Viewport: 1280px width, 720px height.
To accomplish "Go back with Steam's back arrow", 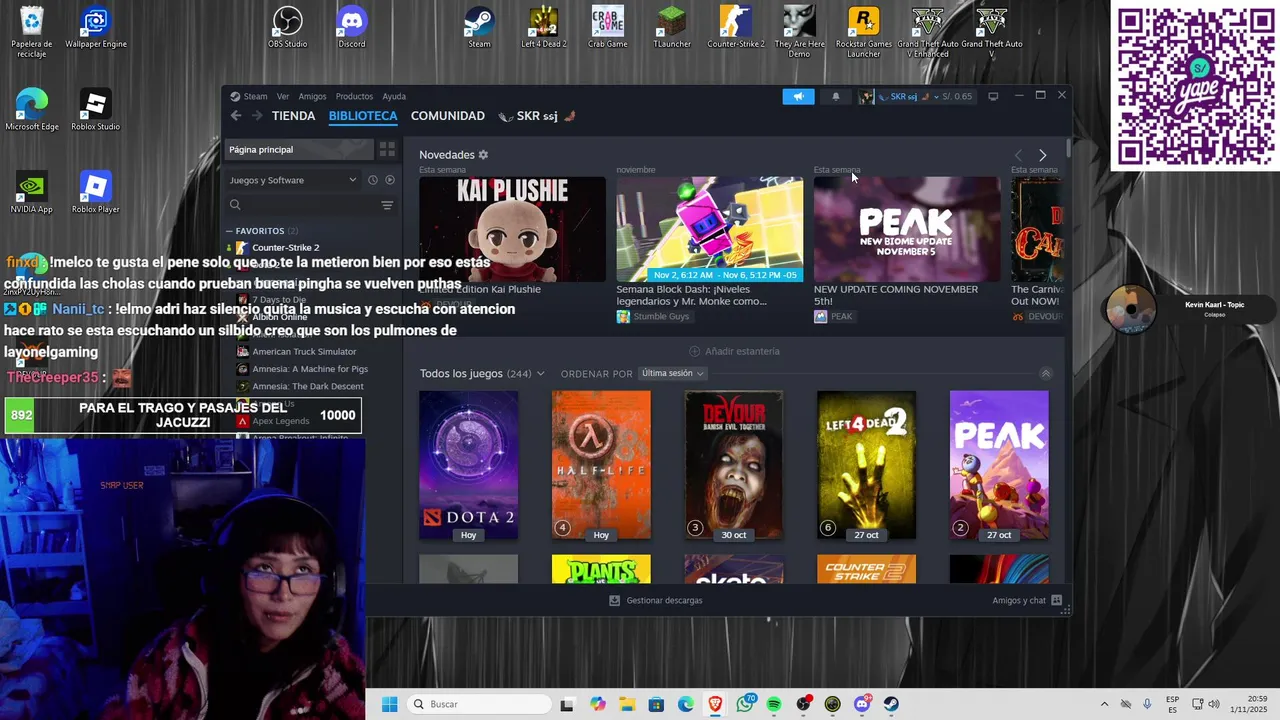I will [x=236, y=116].
